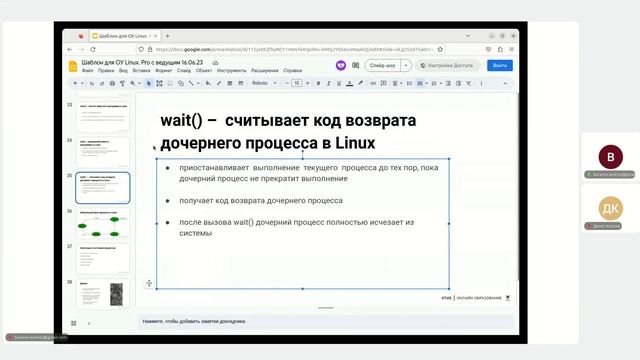640x360 pixels.
Task: Click the cloud save status icon
Action: [215, 63]
